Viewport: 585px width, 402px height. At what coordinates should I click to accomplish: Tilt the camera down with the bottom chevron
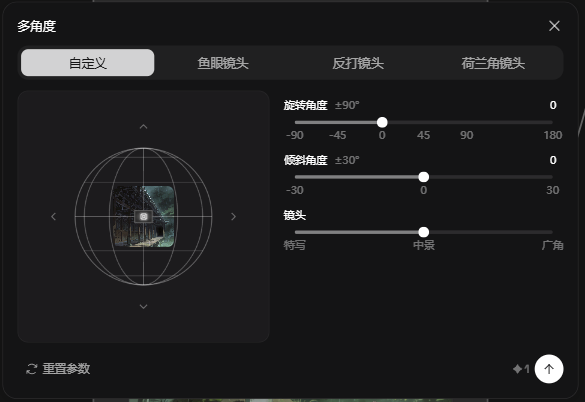[143, 306]
